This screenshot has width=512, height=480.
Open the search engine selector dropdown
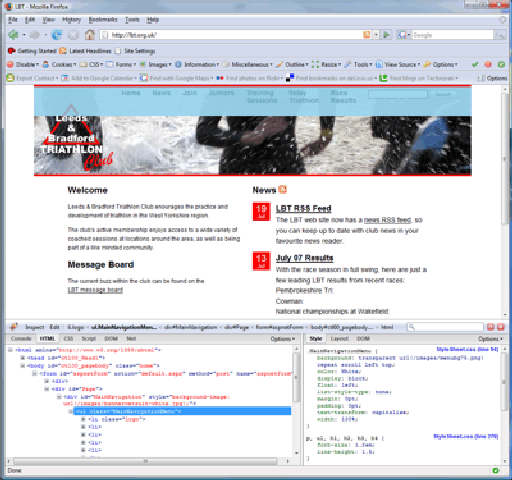click(x=403, y=35)
